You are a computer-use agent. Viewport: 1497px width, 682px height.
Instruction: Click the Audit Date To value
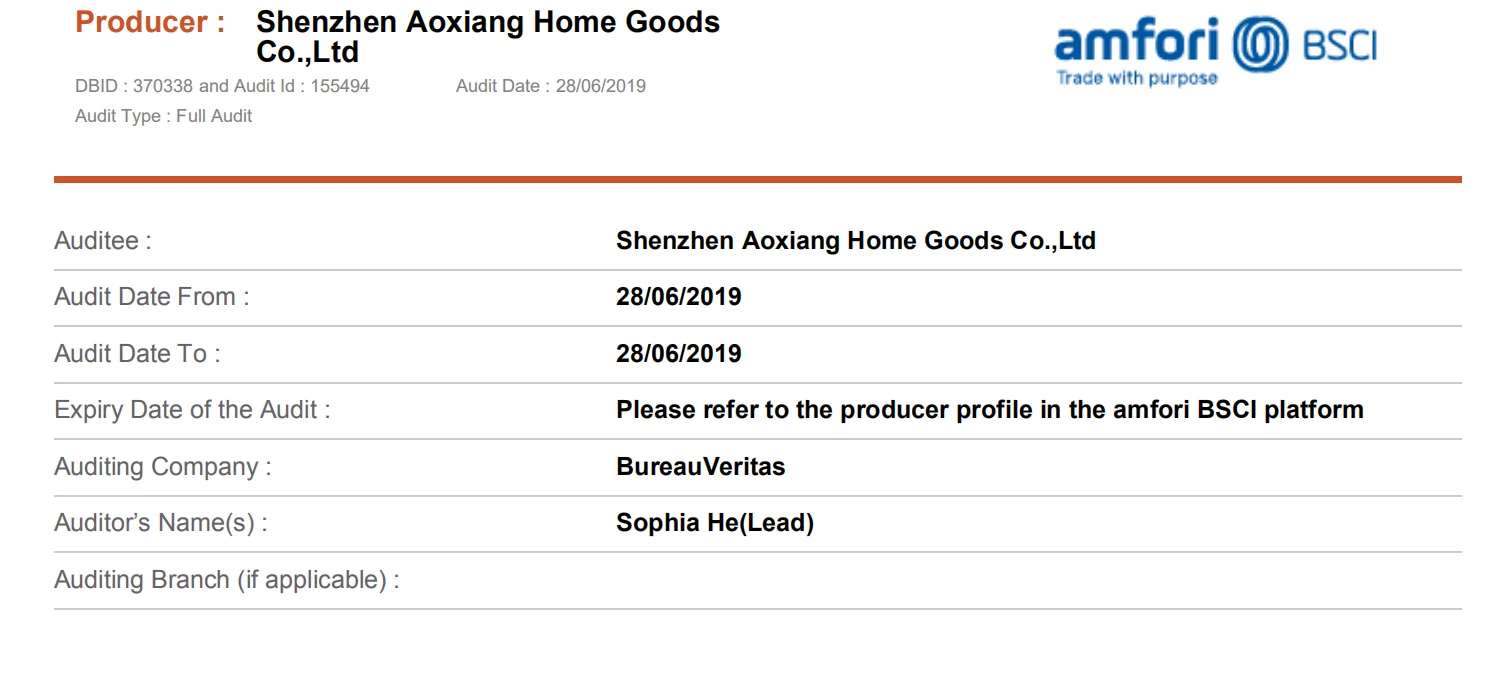coord(678,354)
